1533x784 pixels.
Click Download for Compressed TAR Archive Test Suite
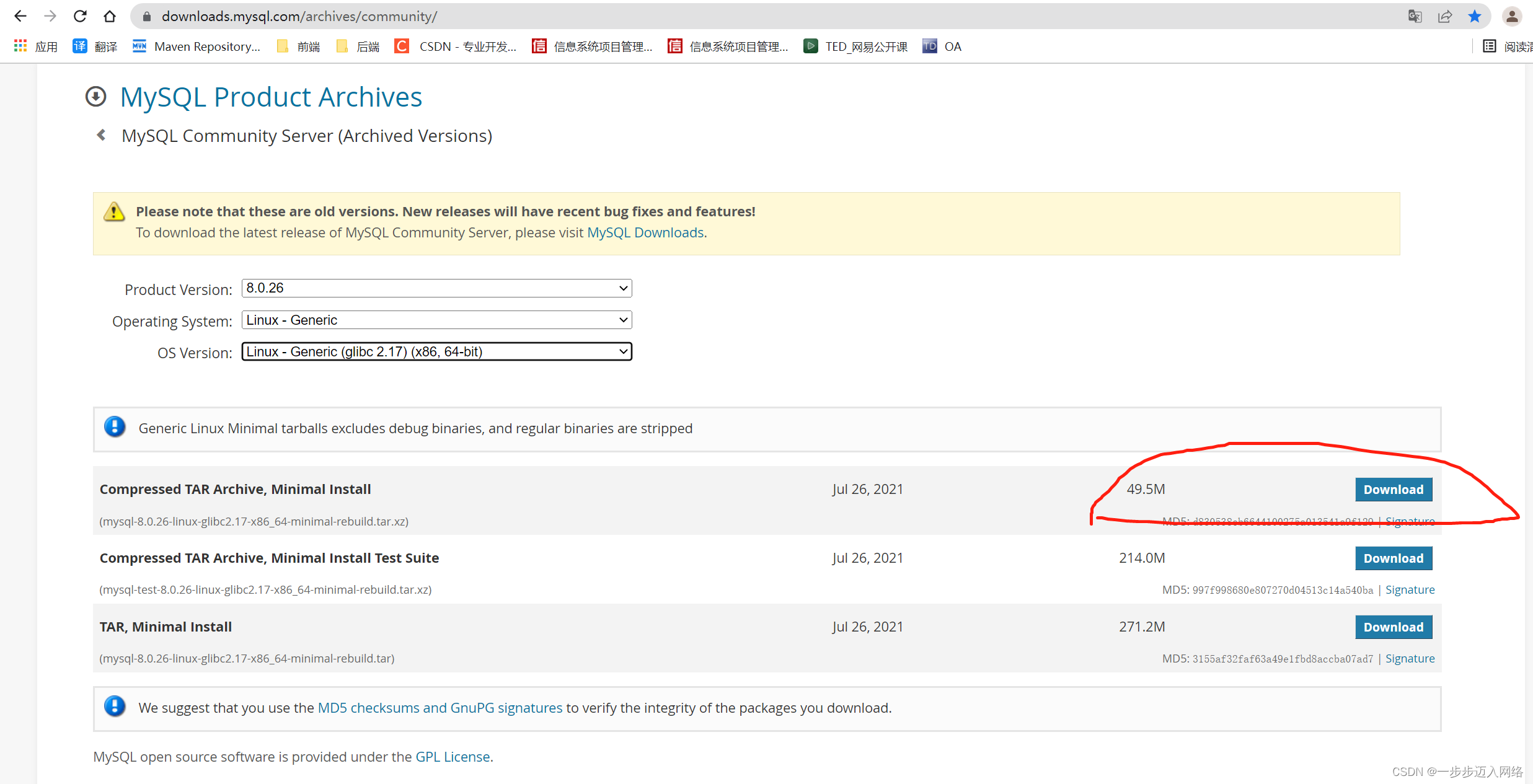click(1393, 558)
